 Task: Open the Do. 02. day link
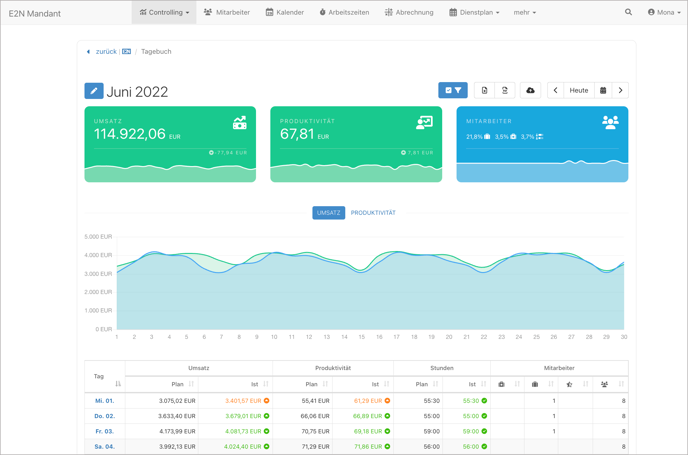pos(104,416)
